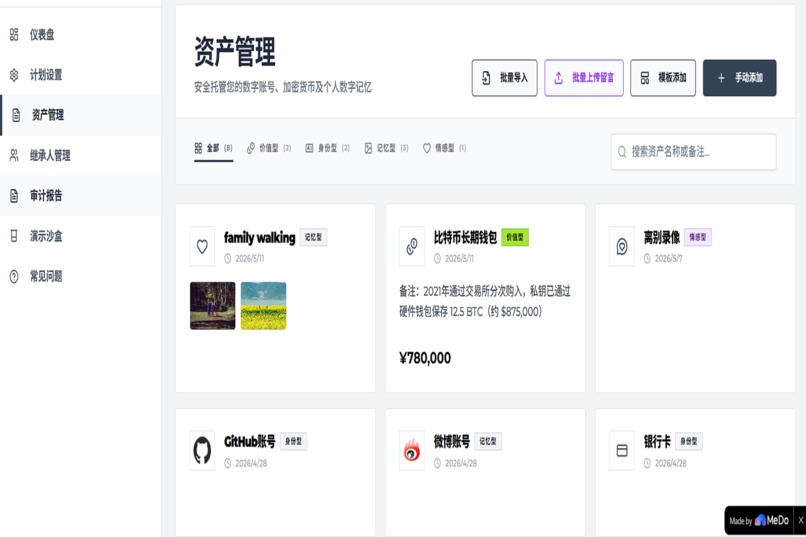Select 资产管理 sidebar item
The height and width of the screenshot is (537, 806).
click(x=80, y=115)
